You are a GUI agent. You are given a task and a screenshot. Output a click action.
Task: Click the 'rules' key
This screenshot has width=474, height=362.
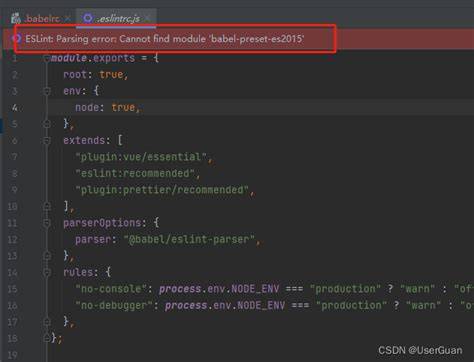pyautogui.click(x=78, y=272)
